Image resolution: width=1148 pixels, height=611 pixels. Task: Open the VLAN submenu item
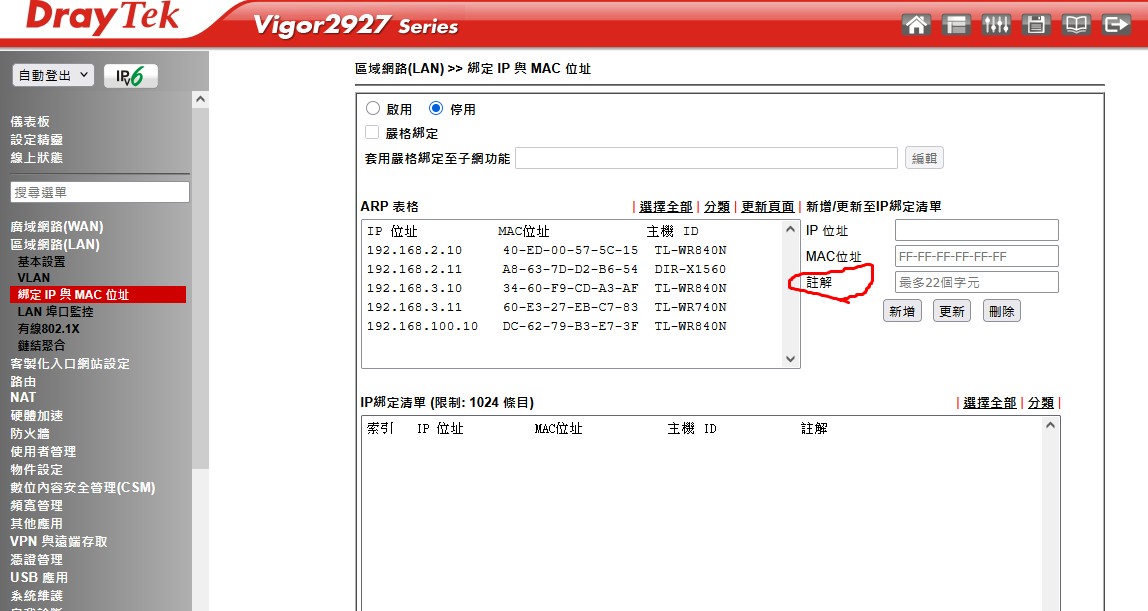coord(33,278)
